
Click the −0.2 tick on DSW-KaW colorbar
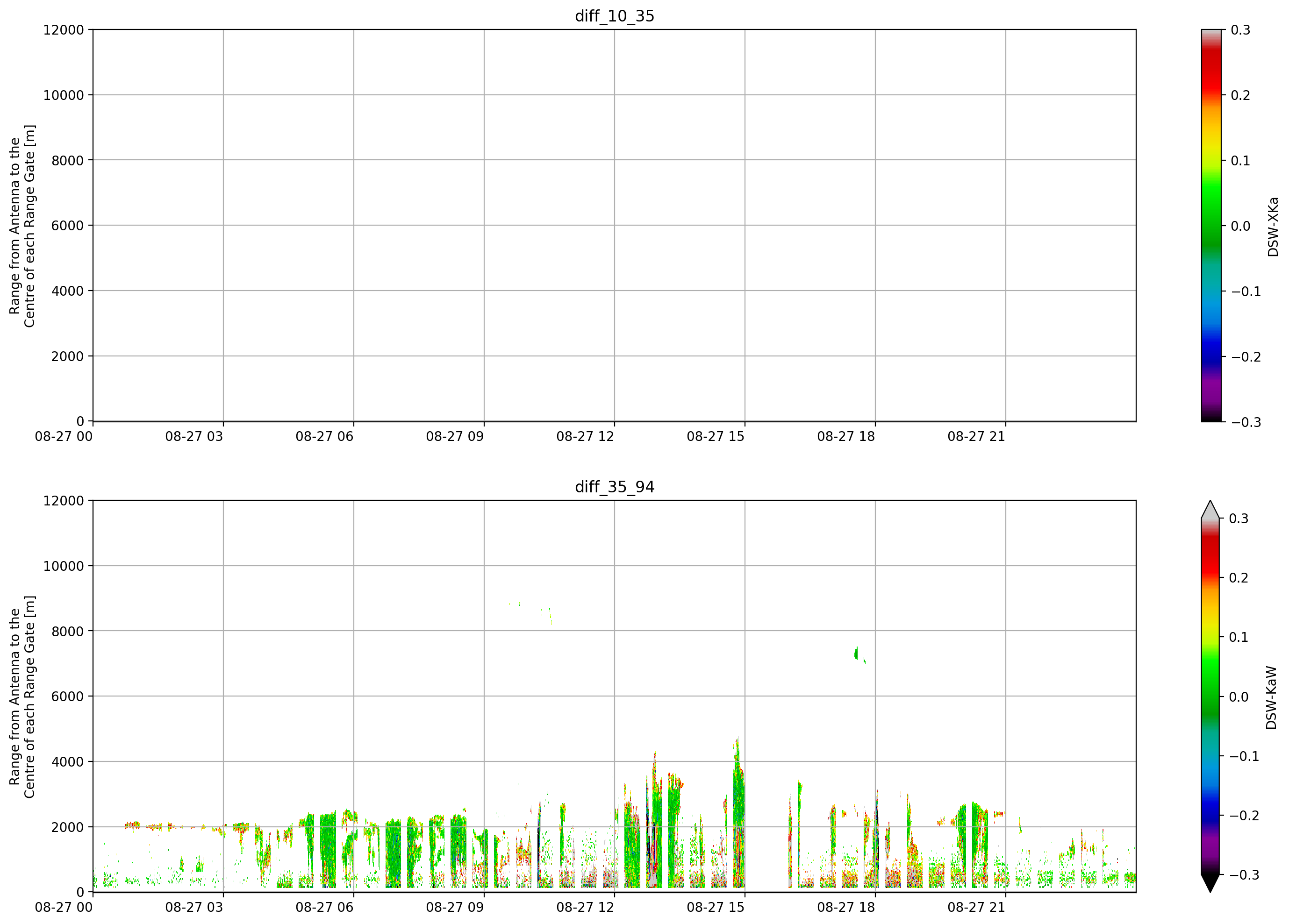1244,815
